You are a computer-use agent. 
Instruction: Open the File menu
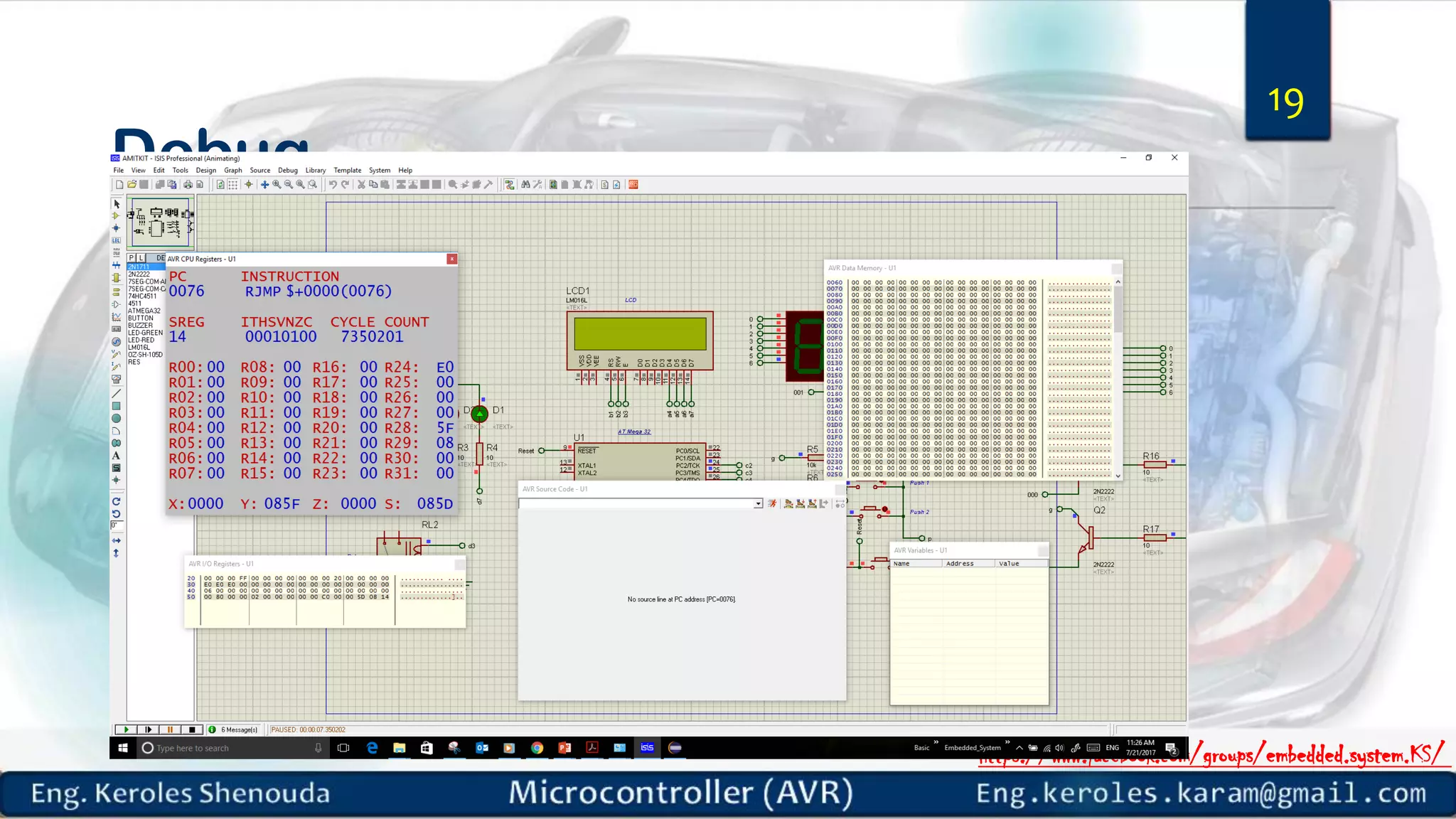(x=119, y=171)
